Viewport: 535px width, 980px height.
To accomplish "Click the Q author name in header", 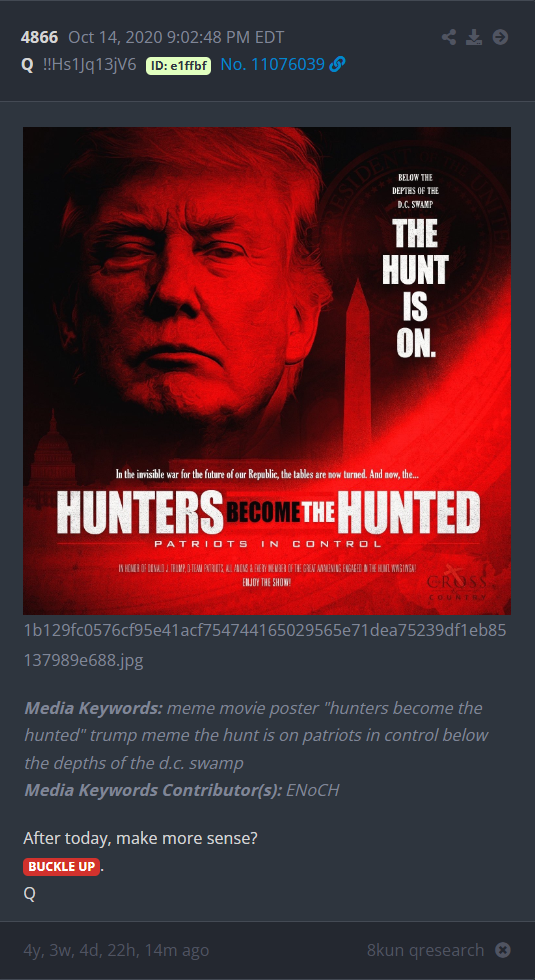I will (27, 64).
